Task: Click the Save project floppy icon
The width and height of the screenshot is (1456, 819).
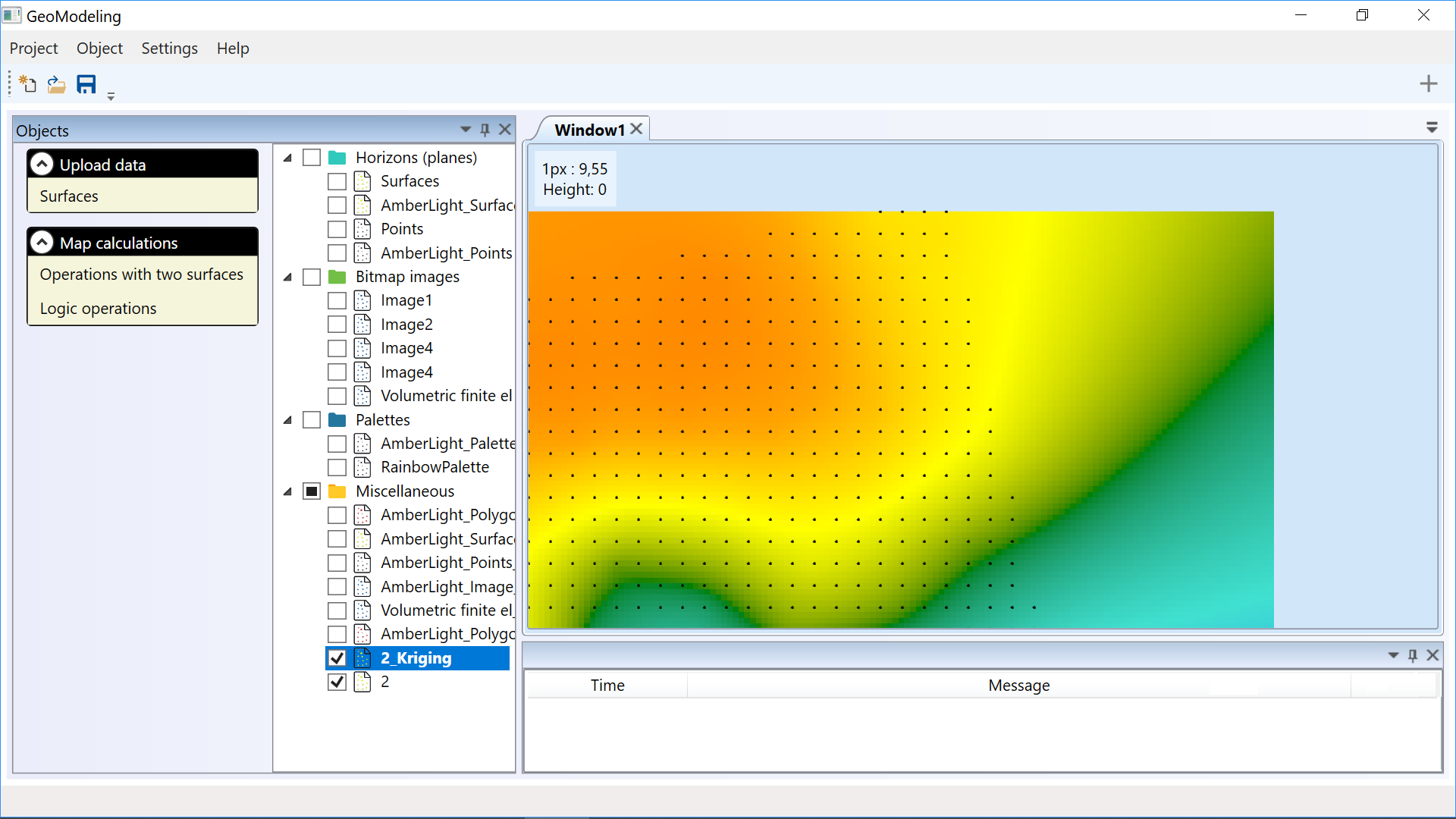Action: click(86, 84)
